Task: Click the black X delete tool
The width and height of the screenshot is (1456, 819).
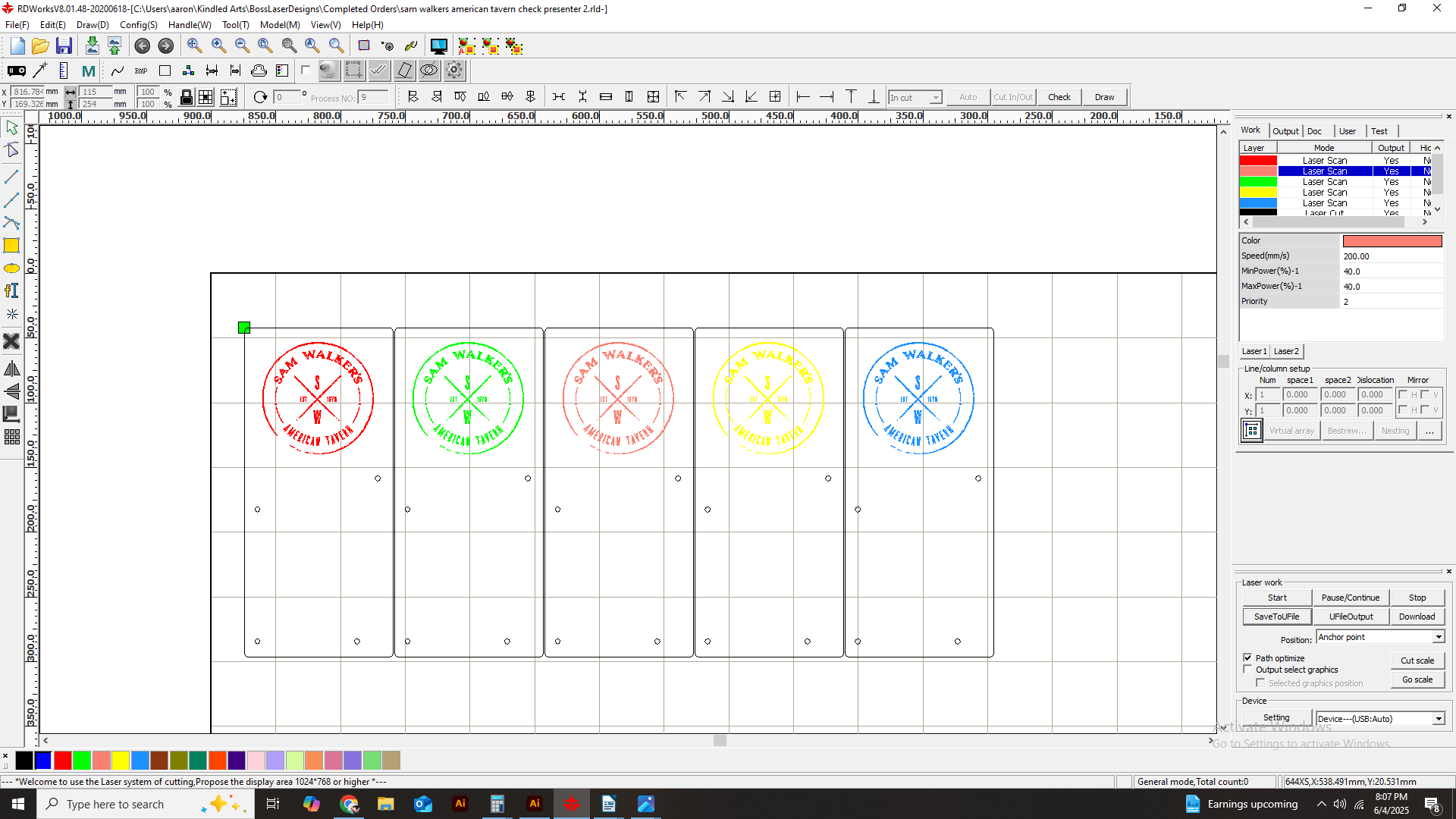Action: click(x=11, y=341)
